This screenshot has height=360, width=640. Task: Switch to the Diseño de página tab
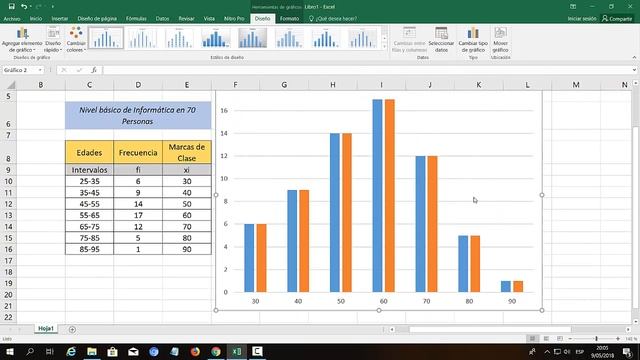point(97,19)
